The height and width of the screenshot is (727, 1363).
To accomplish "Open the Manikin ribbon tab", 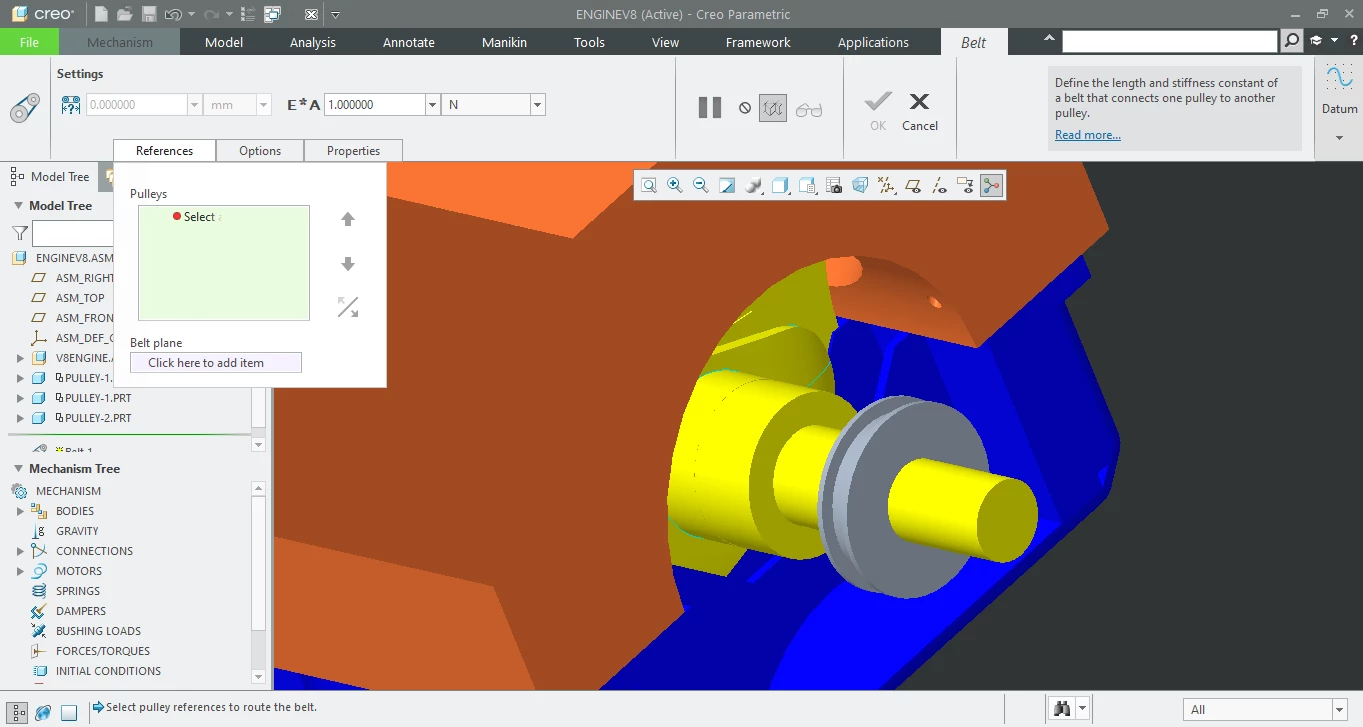I will (x=504, y=42).
